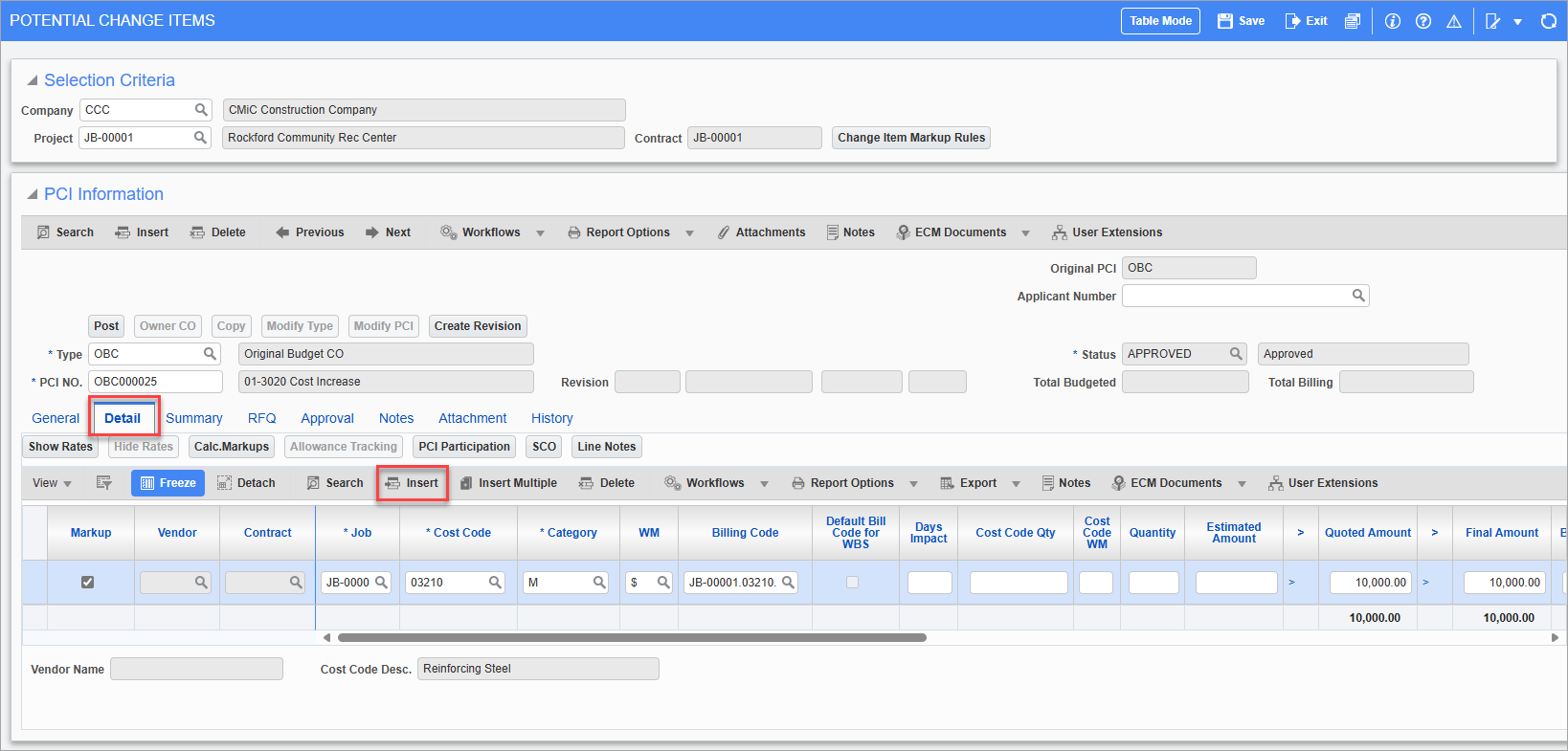This screenshot has height=751, width=1568.
Task: Toggle the Markup checkbox in row
Action: coord(88,582)
